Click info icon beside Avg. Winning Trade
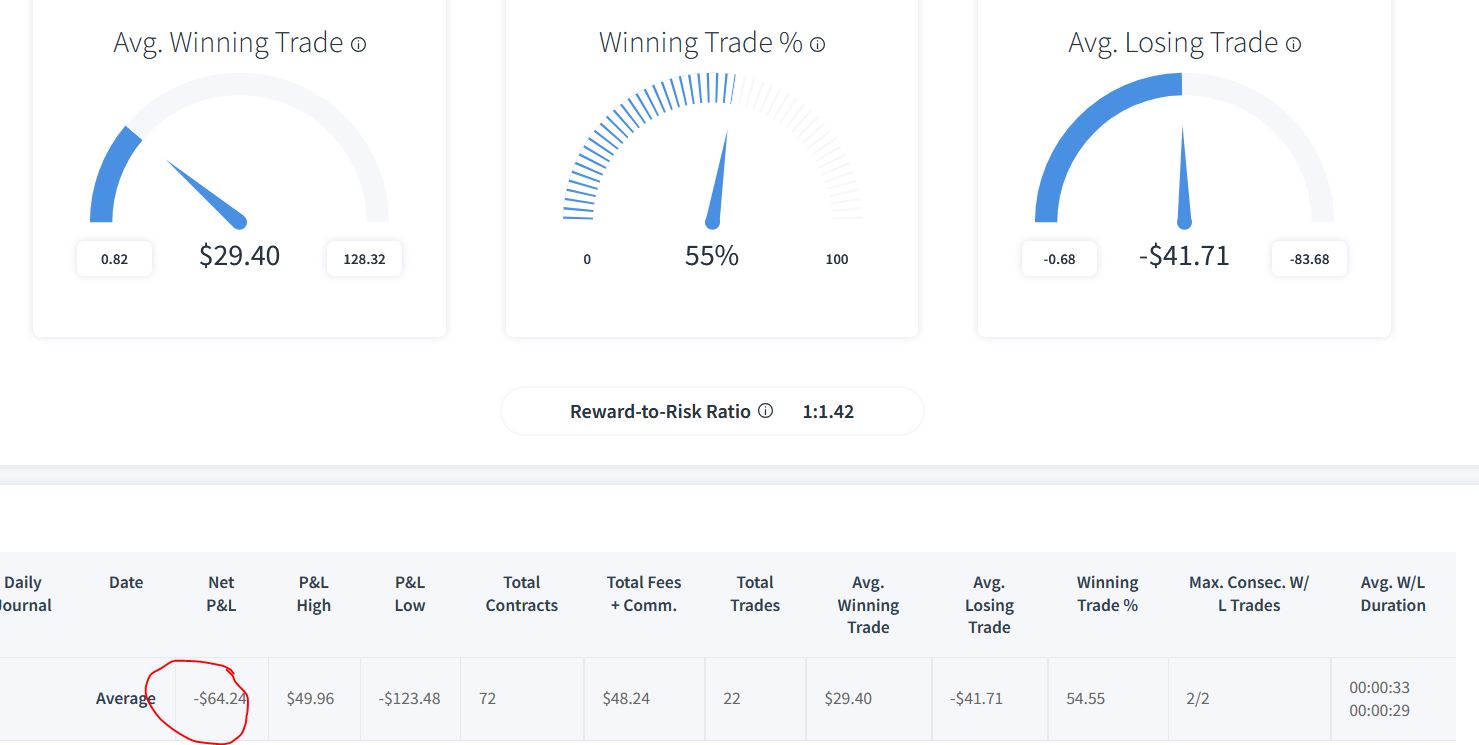This screenshot has height=745, width=1479. 359,45
